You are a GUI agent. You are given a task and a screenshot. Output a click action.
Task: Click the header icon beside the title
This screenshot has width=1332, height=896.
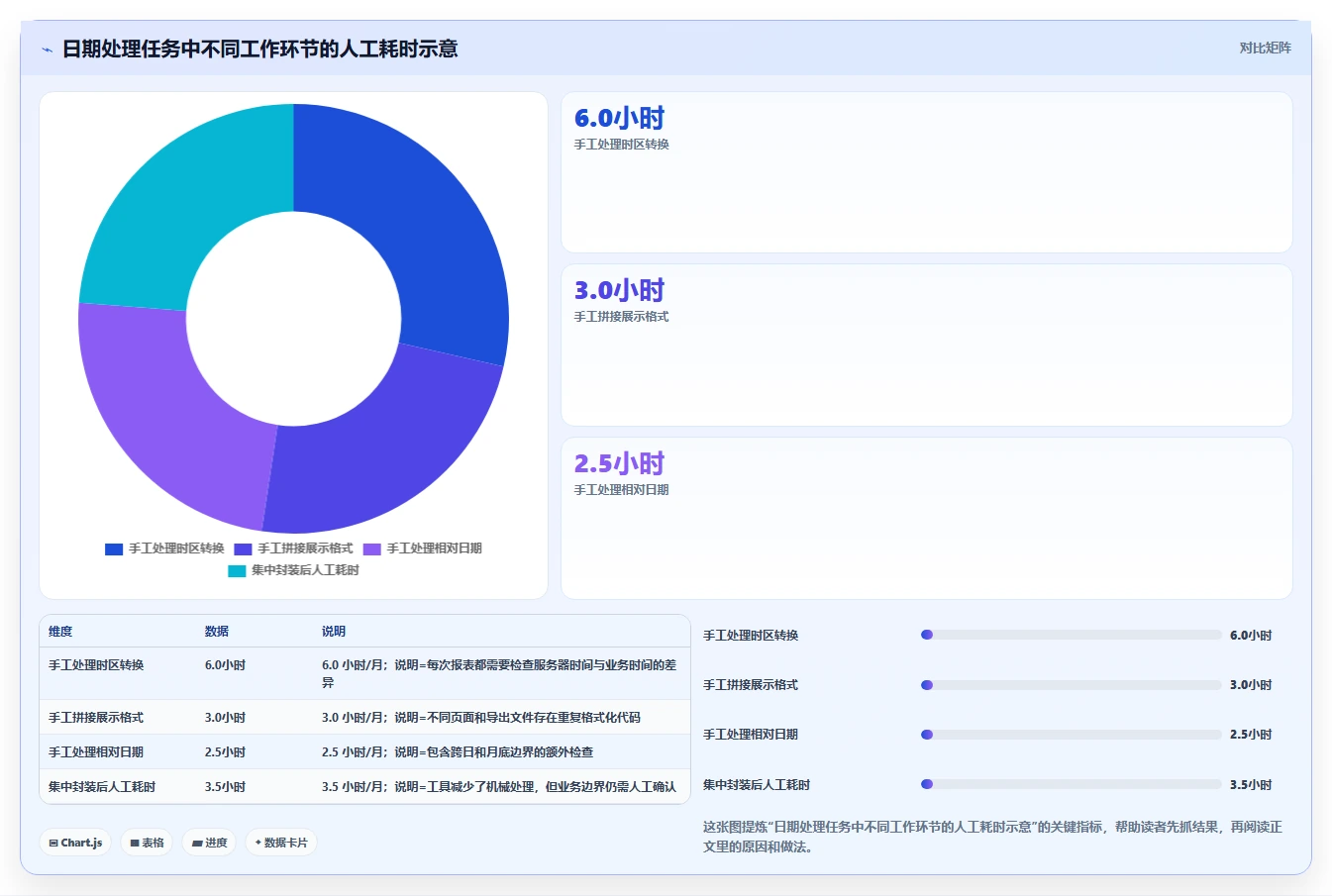coord(47,50)
